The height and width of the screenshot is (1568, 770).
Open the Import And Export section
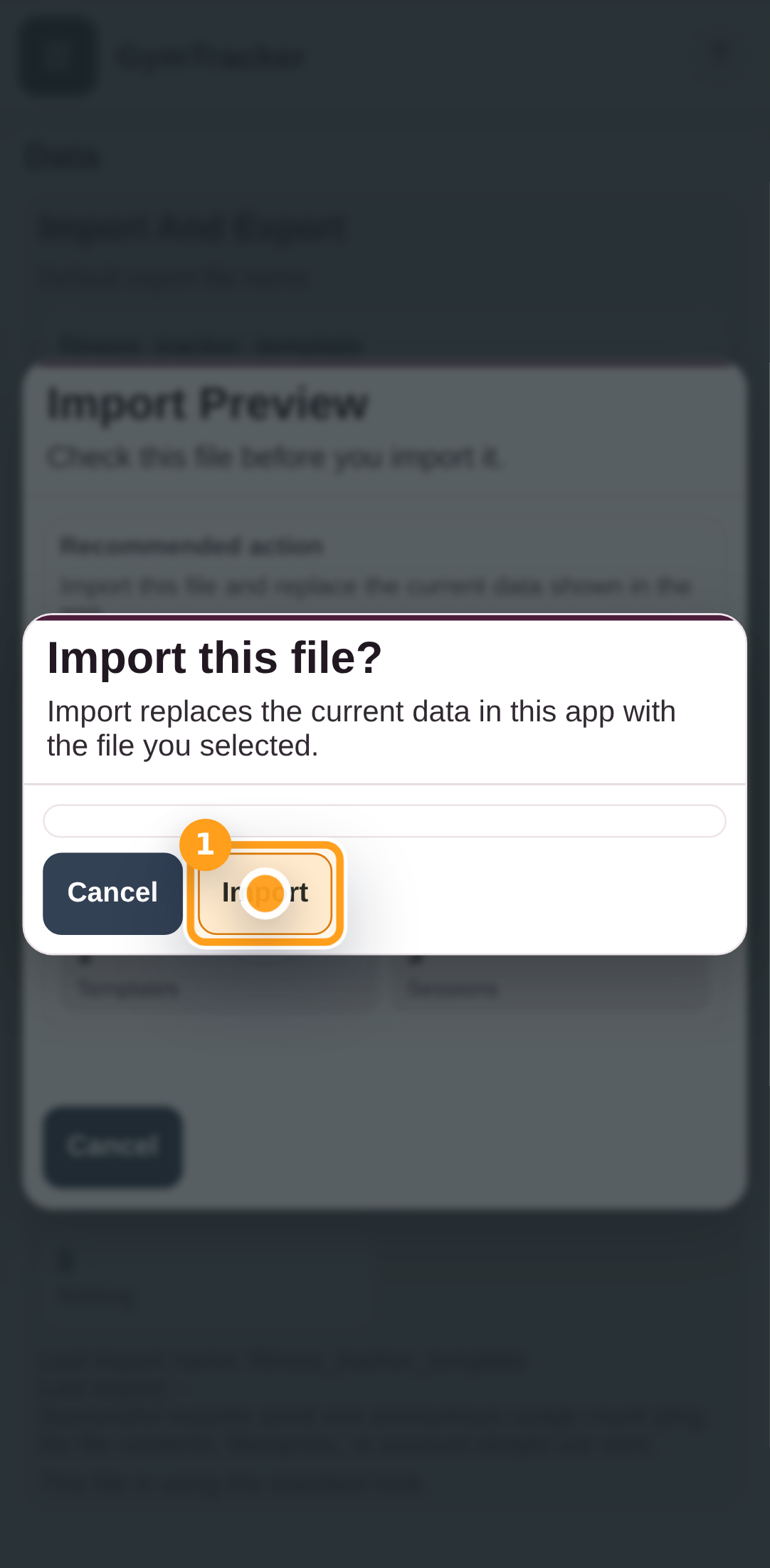pos(193,226)
